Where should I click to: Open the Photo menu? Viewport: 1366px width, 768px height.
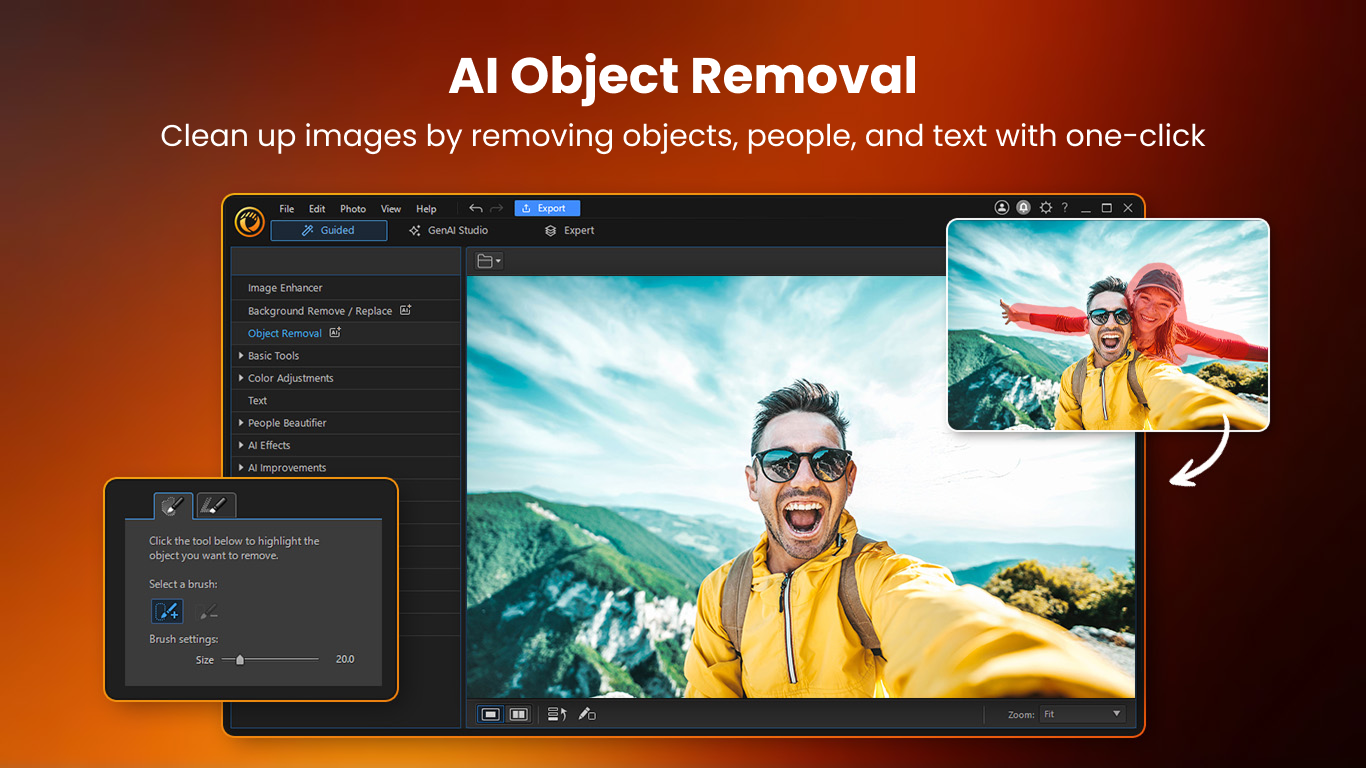coord(352,209)
